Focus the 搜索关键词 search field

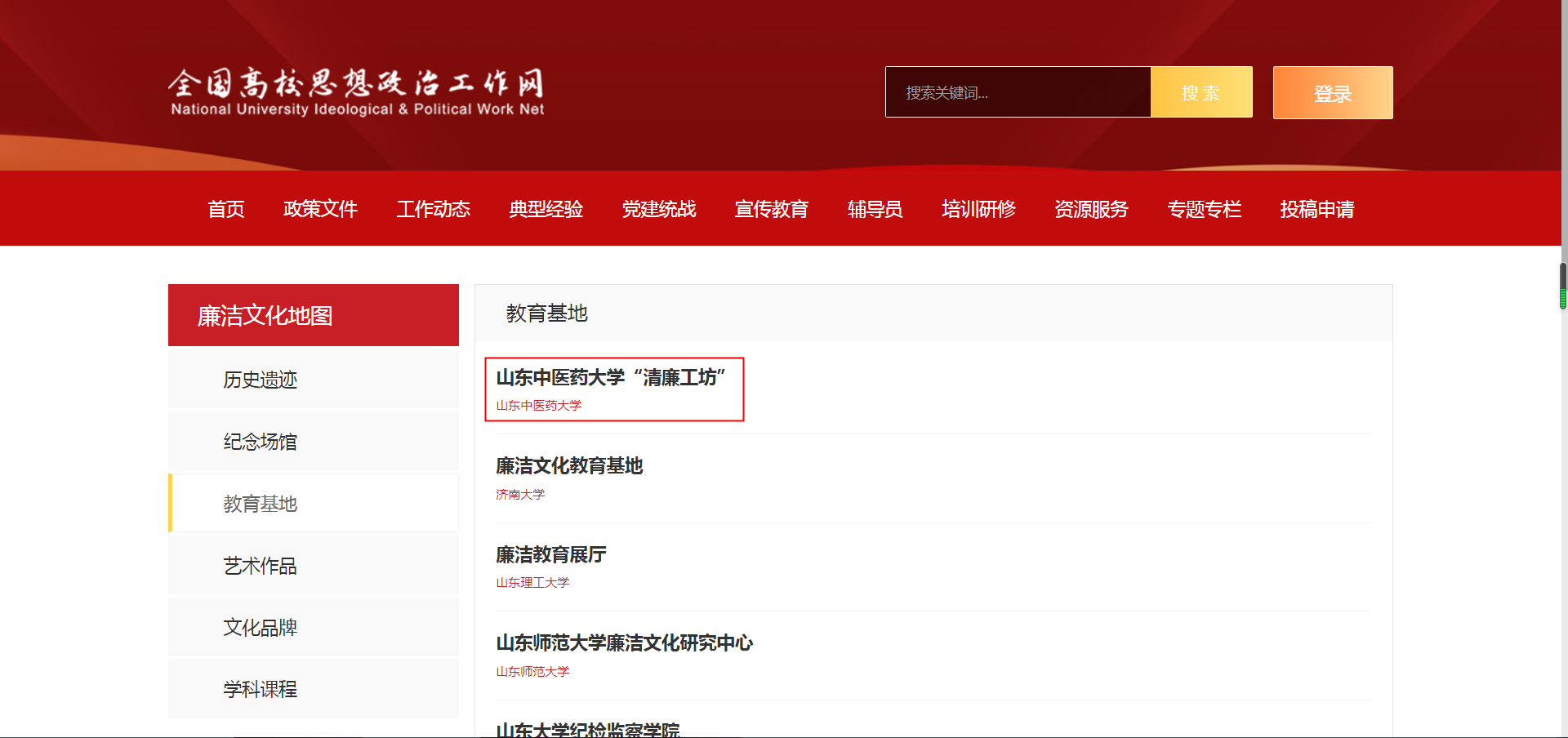click(1018, 92)
